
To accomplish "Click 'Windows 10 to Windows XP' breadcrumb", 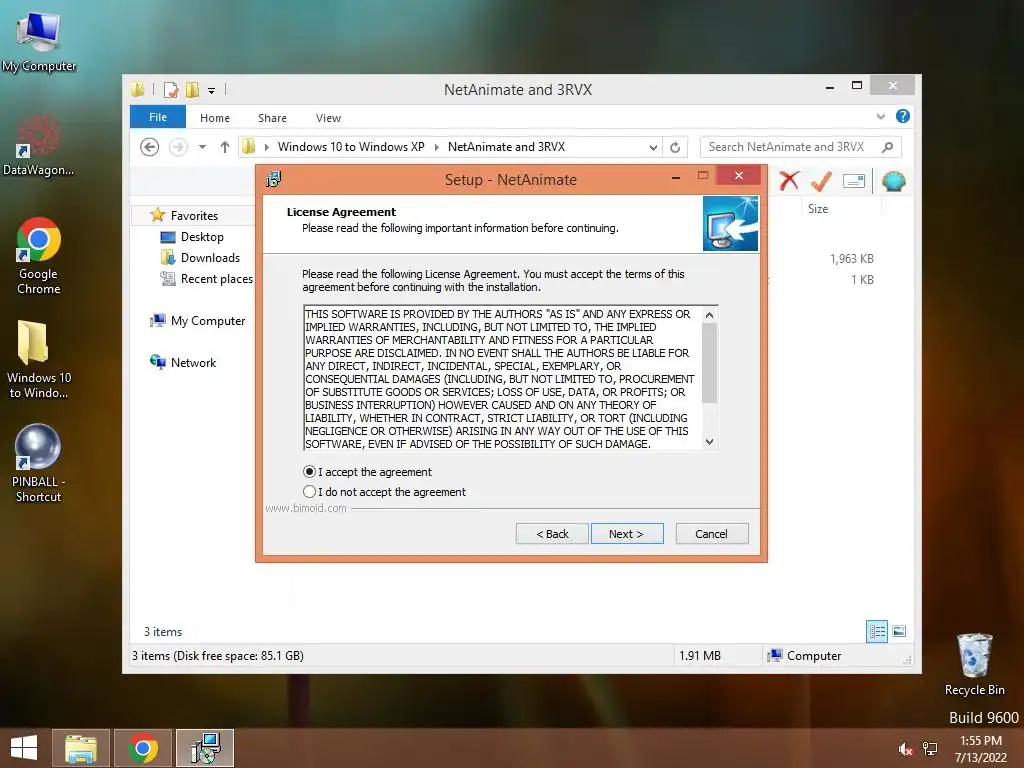I will [x=351, y=147].
